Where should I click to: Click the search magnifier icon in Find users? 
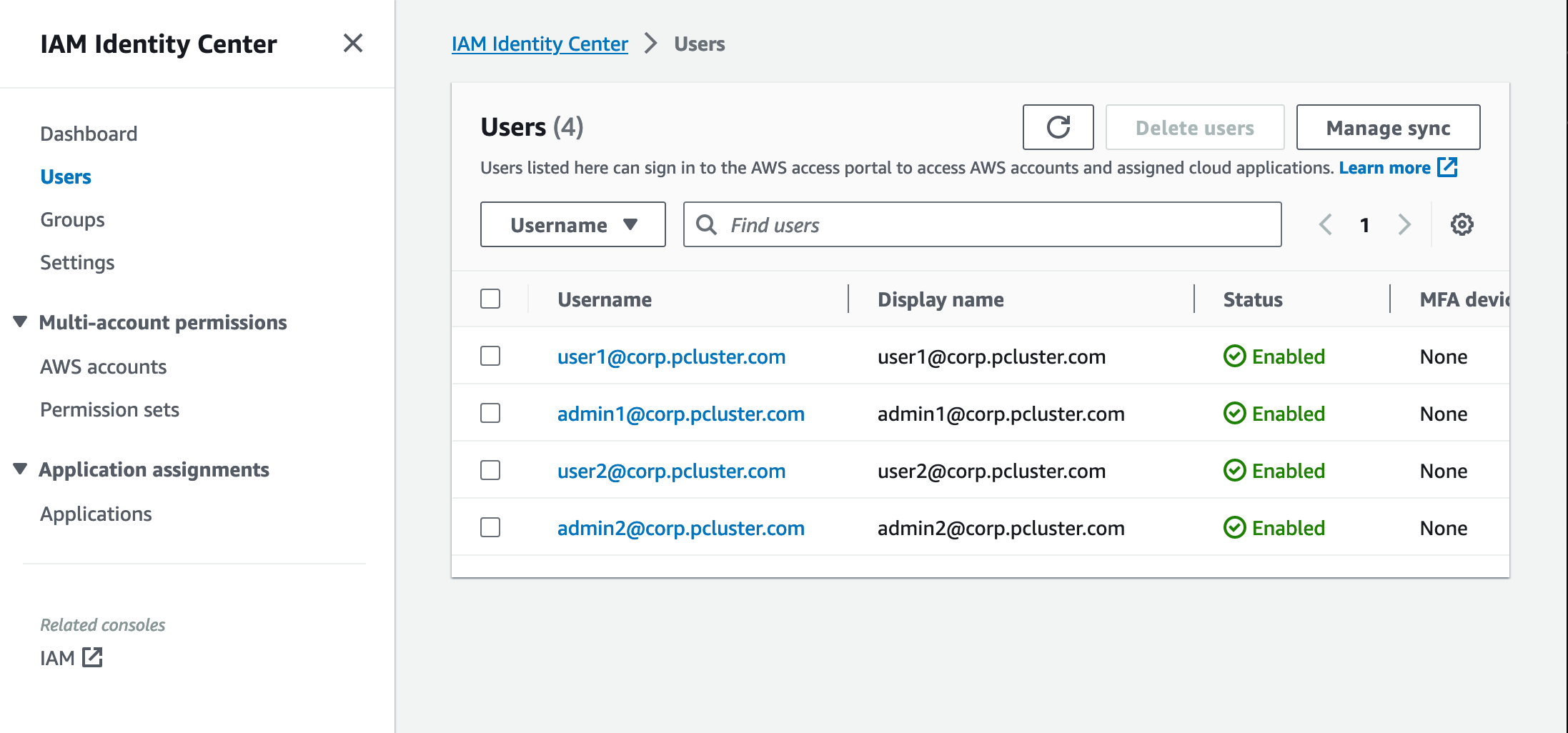[706, 224]
